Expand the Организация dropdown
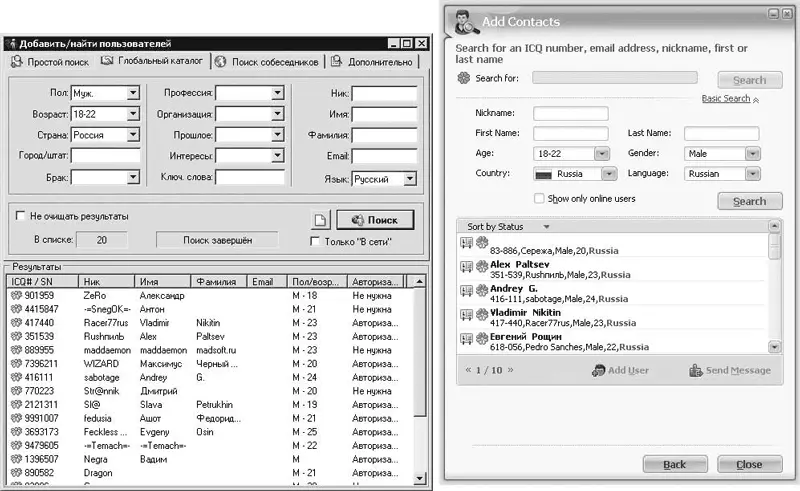This screenshot has width=800, height=491. tap(278, 114)
